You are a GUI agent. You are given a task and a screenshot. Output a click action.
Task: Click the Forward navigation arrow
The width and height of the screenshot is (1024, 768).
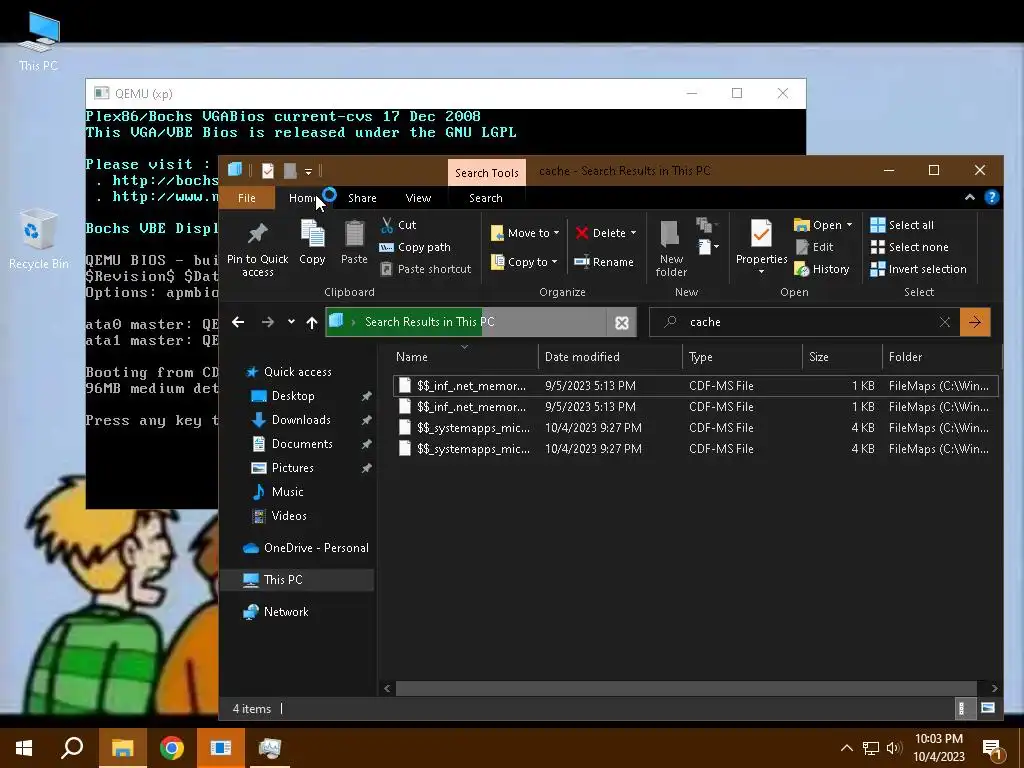(268, 322)
